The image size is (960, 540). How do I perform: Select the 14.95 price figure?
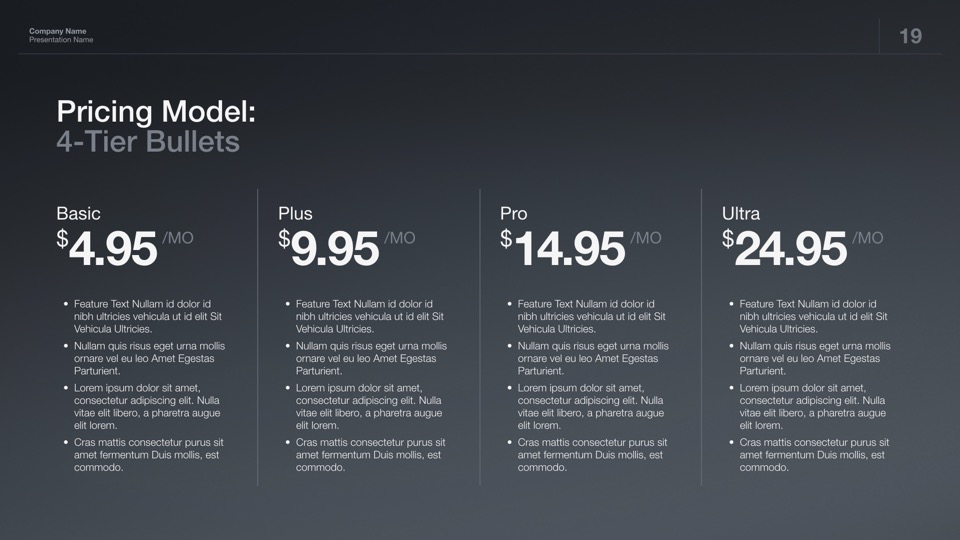click(x=569, y=249)
